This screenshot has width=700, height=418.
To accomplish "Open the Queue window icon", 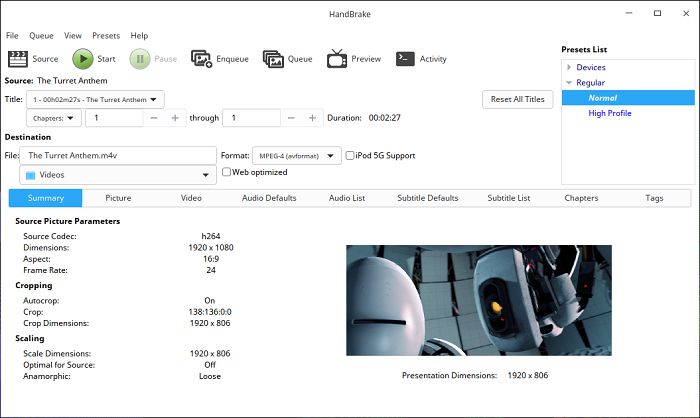I will [273, 59].
